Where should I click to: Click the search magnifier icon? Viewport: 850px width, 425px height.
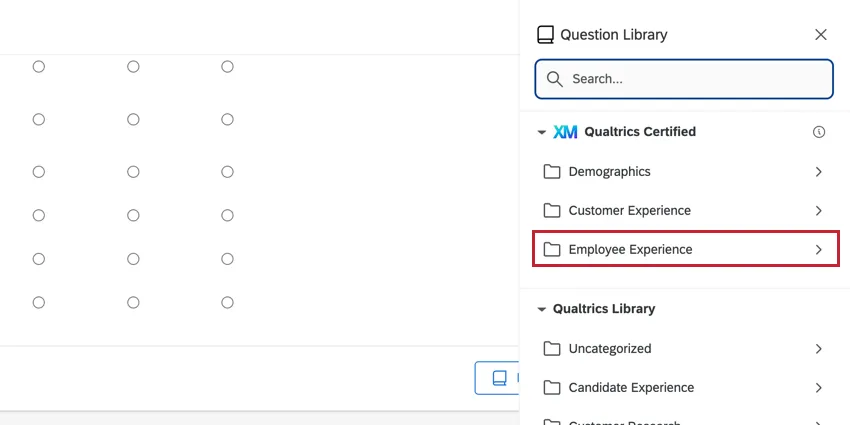(554, 79)
